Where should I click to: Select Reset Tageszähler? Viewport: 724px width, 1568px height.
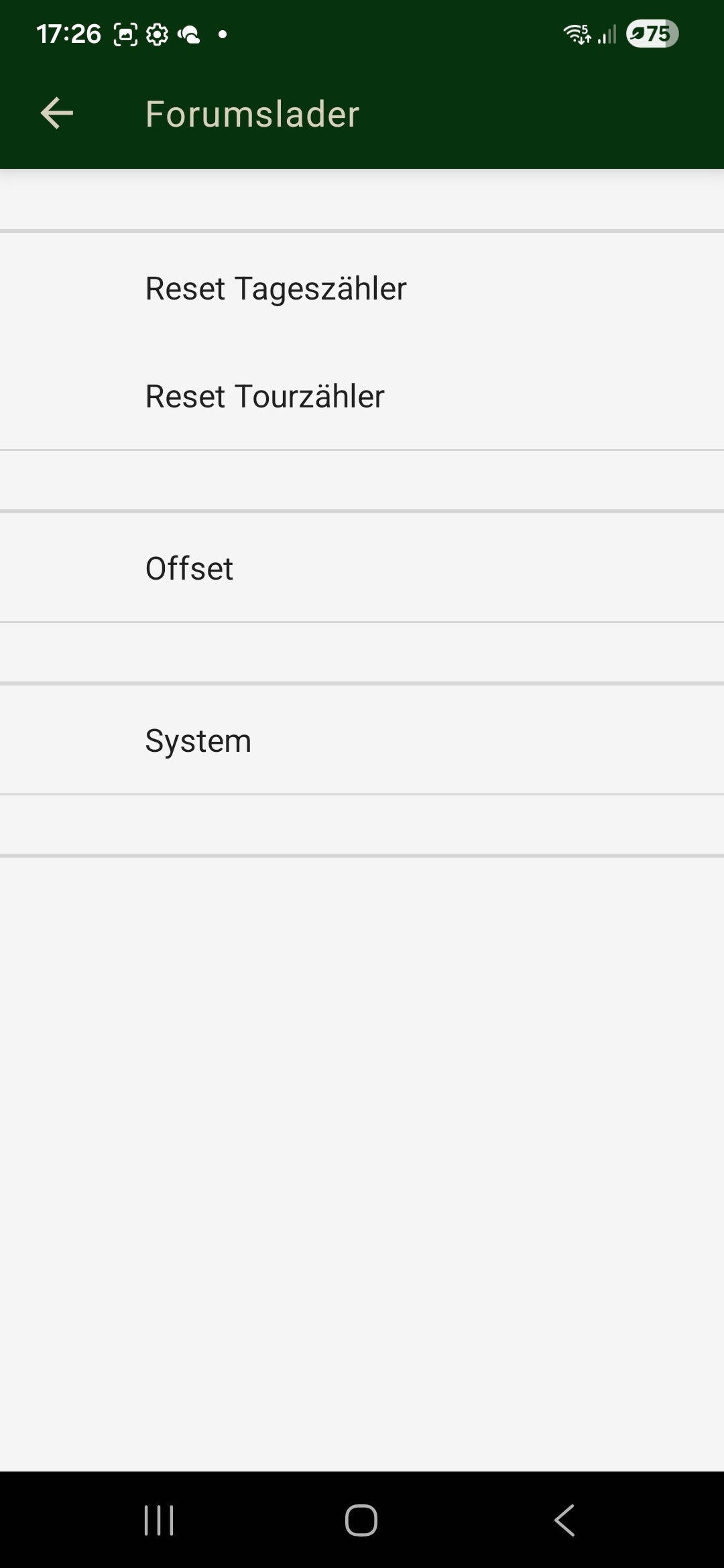click(276, 289)
